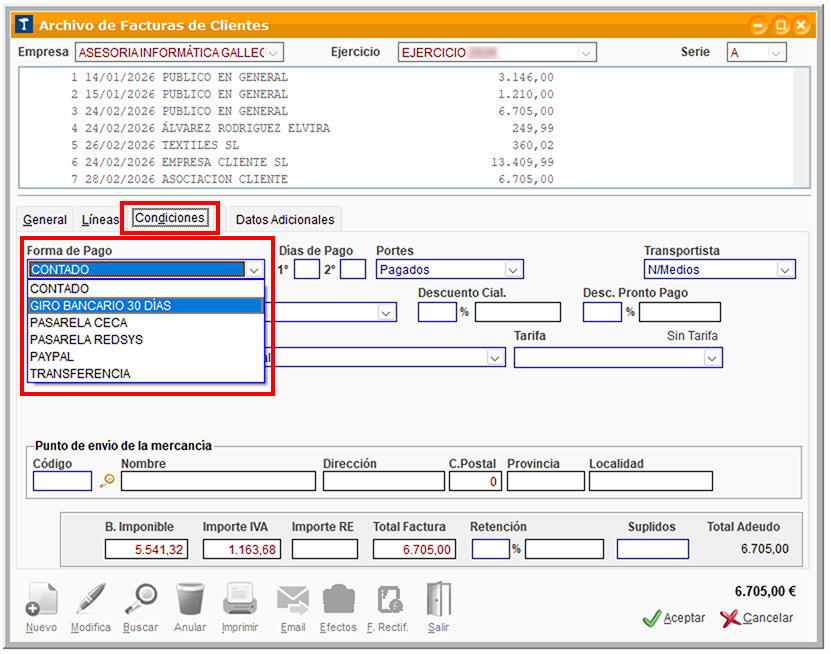
Task: Switch to the Líneas tab
Action: coord(100,219)
